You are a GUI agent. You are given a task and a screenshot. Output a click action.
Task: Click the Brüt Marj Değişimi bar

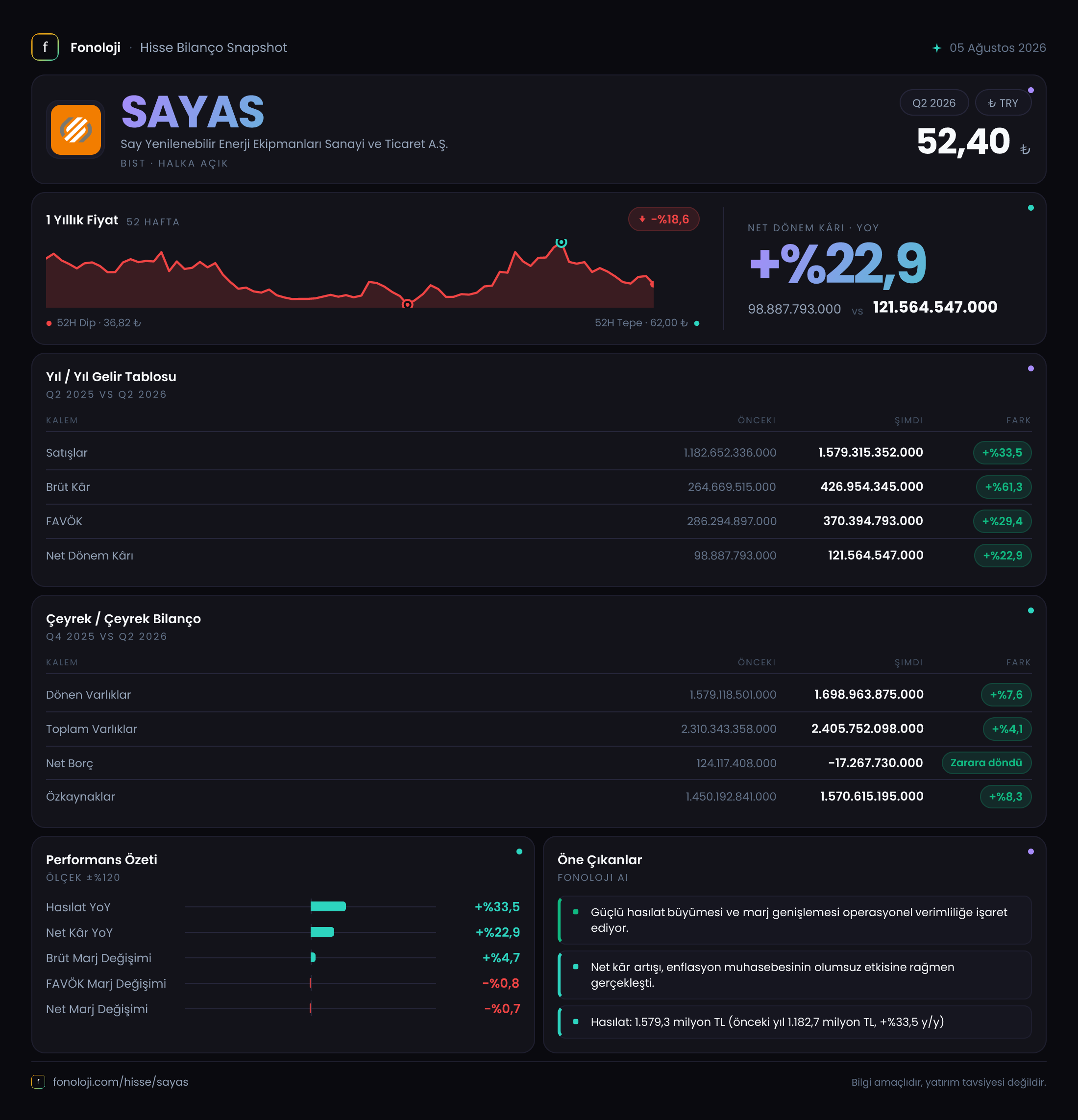click(x=313, y=957)
